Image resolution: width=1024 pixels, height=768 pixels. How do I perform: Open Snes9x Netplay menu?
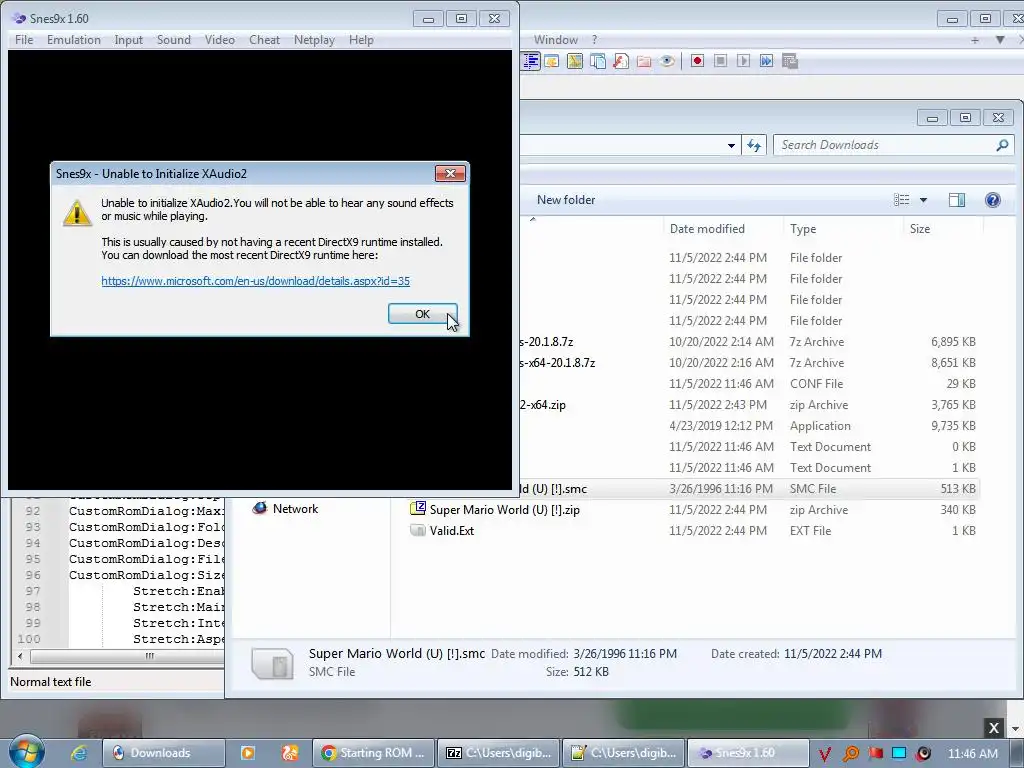(x=314, y=40)
